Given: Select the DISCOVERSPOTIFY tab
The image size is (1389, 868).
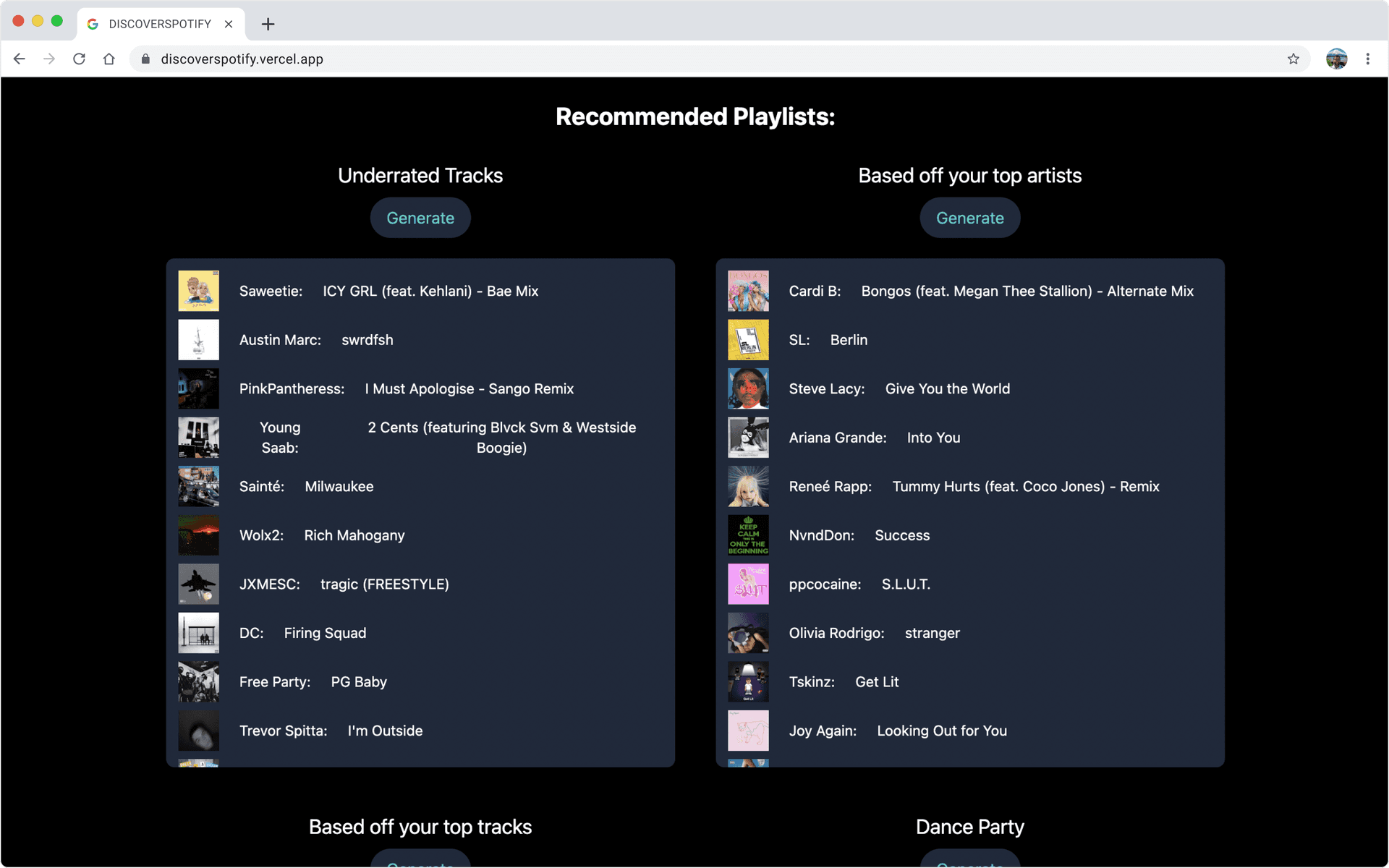Looking at the screenshot, I should pyautogui.click(x=161, y=24).
